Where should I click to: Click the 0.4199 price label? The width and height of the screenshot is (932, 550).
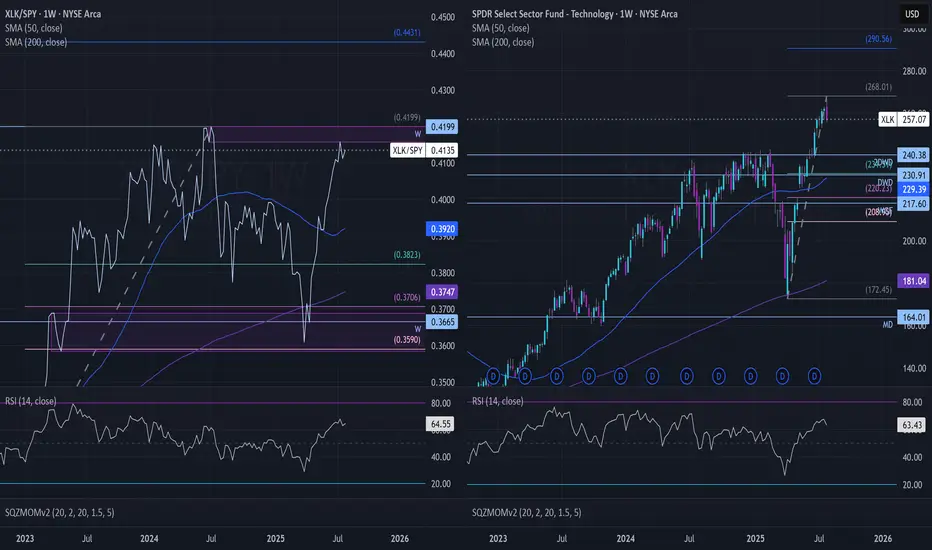tap(442, 127)
